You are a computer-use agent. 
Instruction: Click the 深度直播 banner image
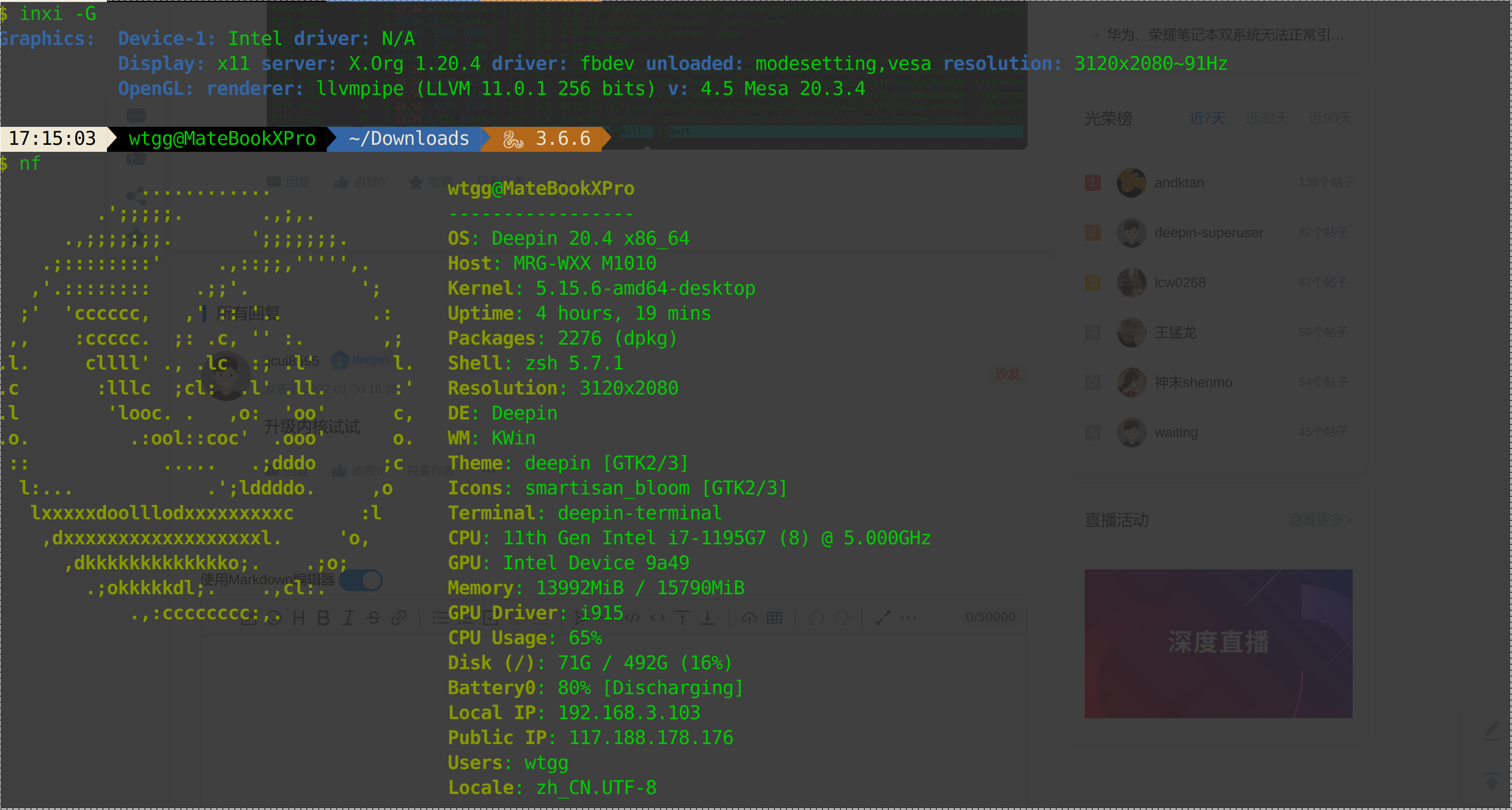coord(1218,643)
